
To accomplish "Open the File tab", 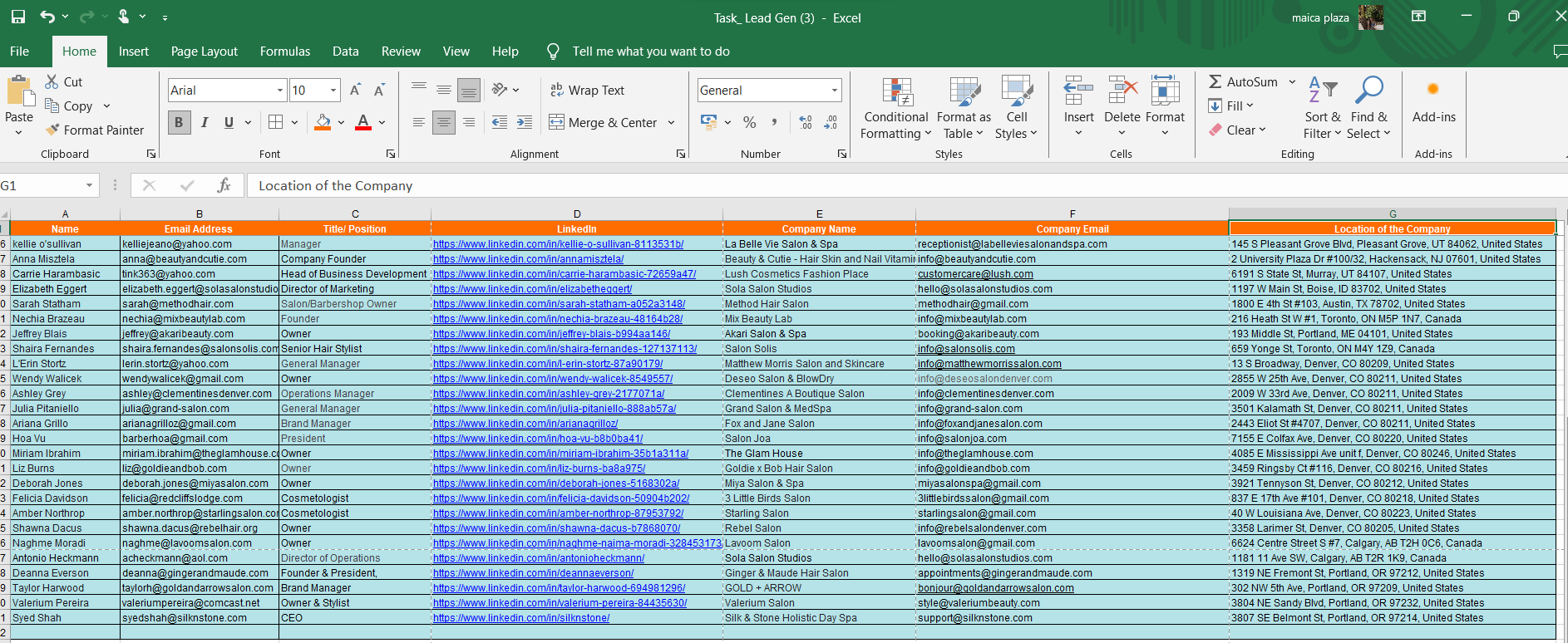I will [20, 51].
